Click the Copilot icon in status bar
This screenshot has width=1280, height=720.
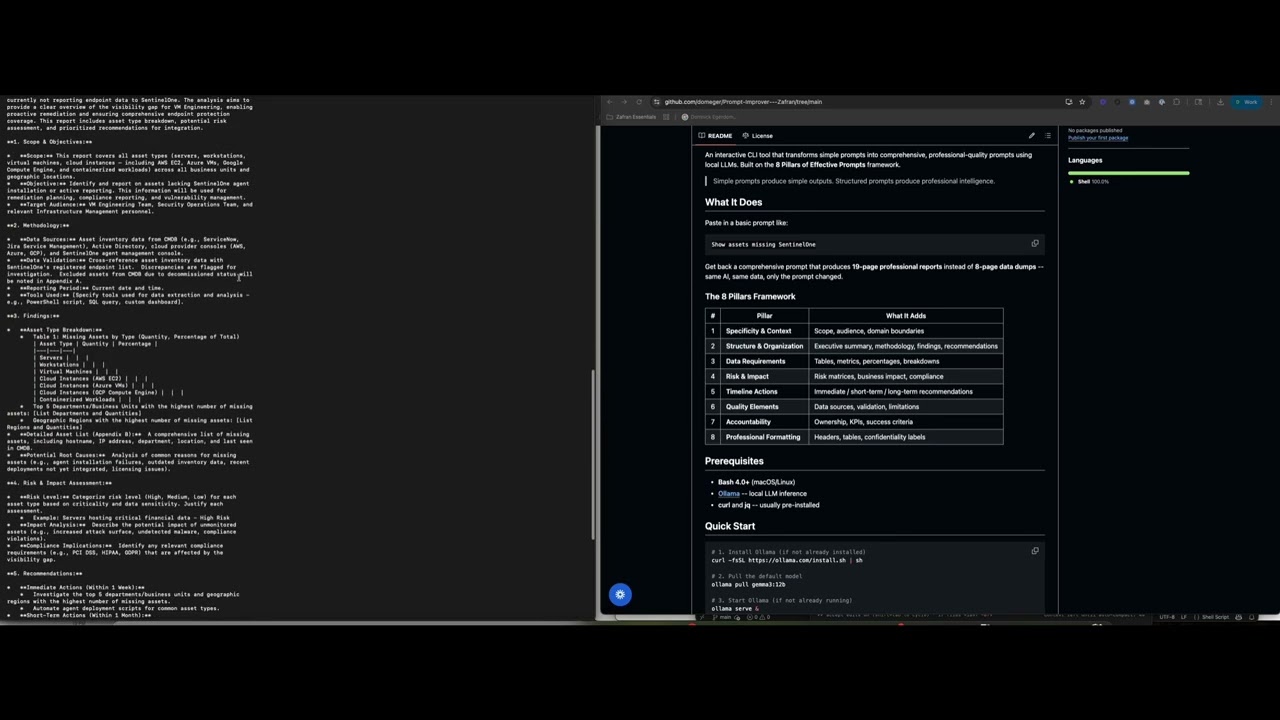point(1238,617)
